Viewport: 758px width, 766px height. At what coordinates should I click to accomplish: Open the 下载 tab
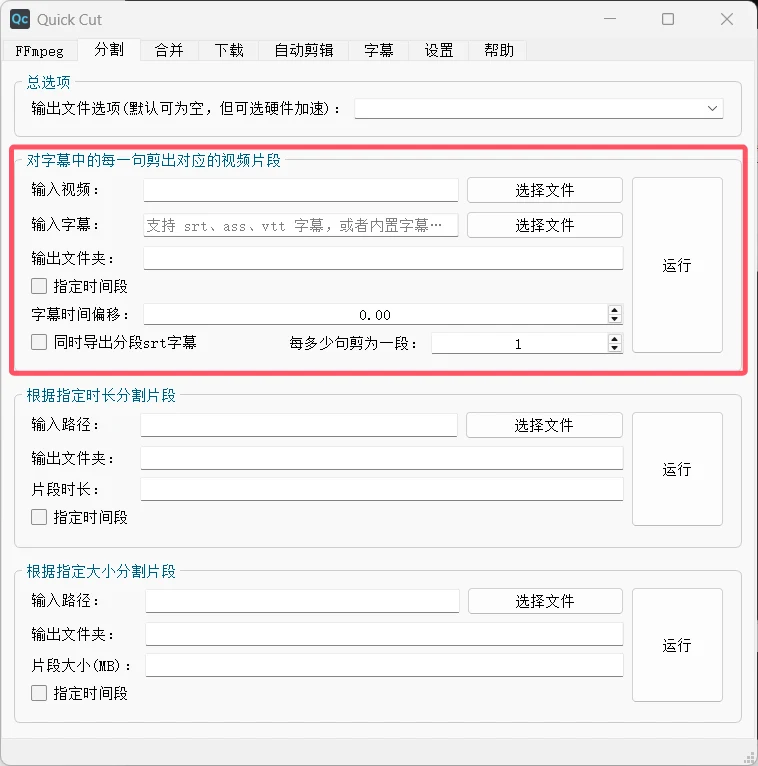coord(229,50)
